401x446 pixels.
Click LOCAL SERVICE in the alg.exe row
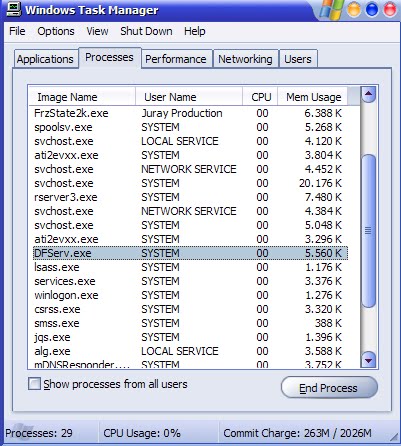point(180,351)
